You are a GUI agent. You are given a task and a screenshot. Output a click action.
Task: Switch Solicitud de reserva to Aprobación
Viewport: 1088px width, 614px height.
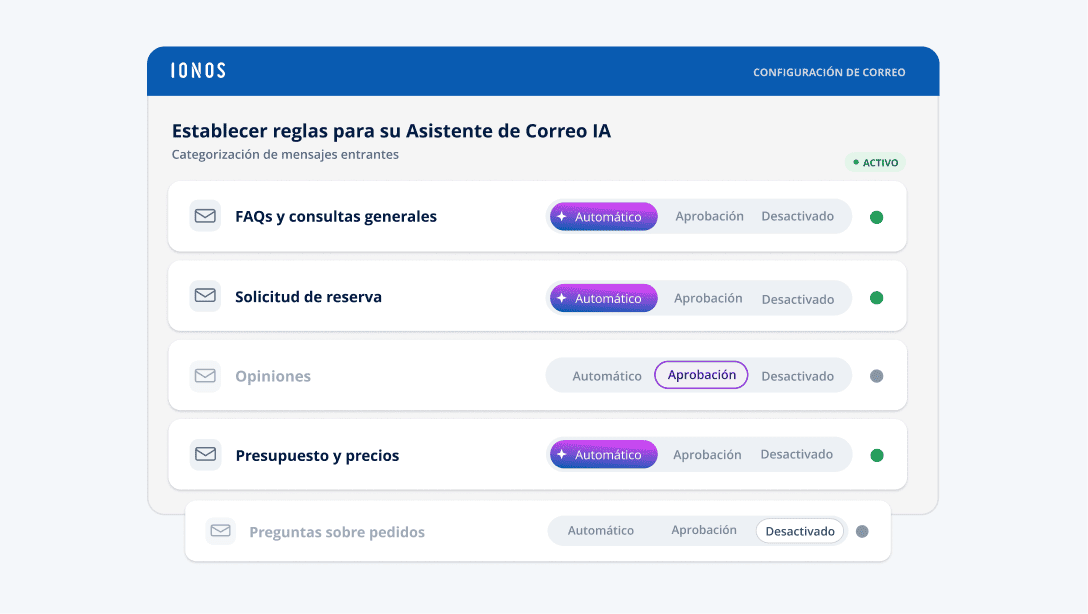click(x=708, y=298)
